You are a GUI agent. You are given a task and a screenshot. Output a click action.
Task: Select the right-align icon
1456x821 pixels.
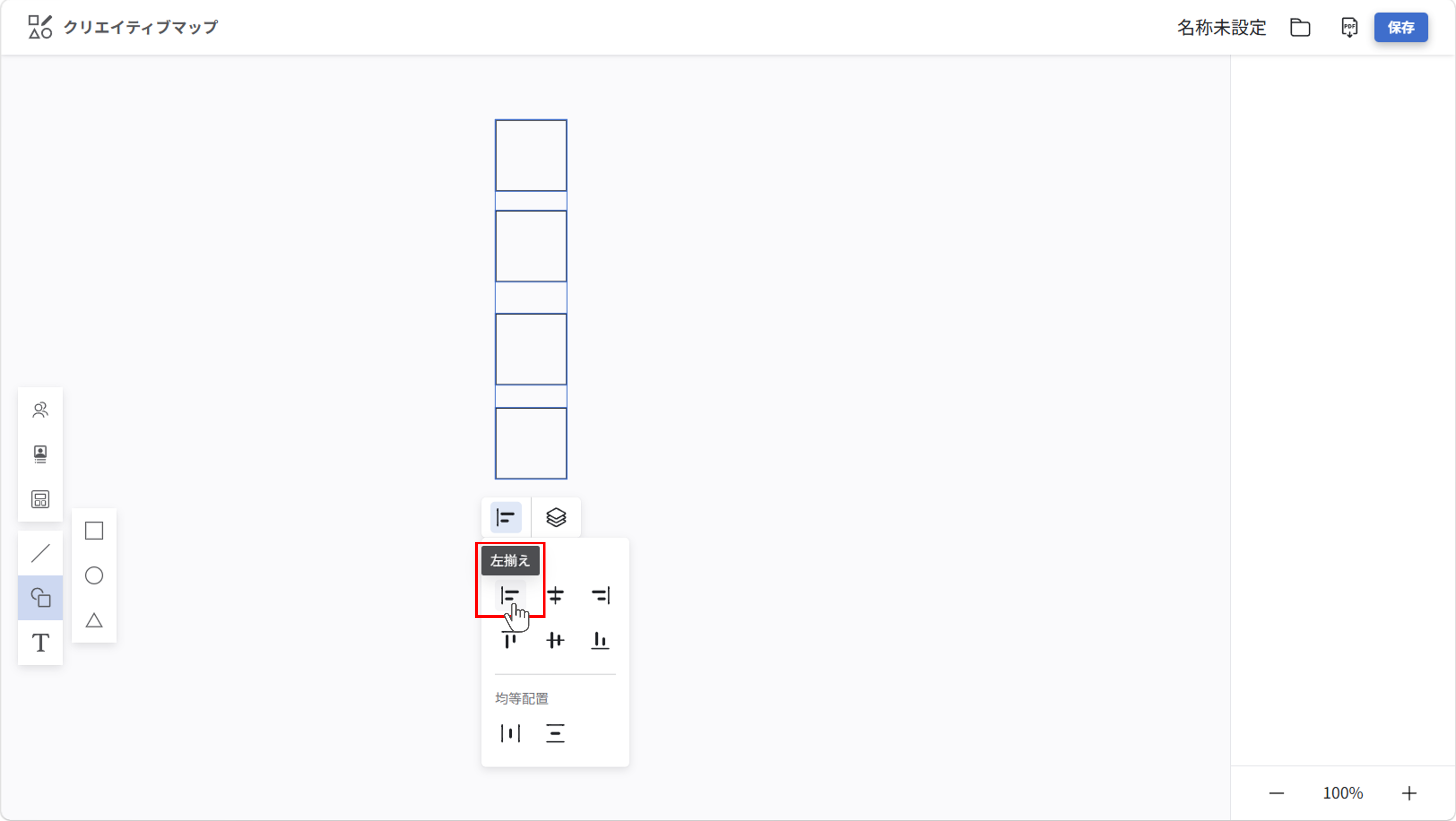(x=600, y=595)
